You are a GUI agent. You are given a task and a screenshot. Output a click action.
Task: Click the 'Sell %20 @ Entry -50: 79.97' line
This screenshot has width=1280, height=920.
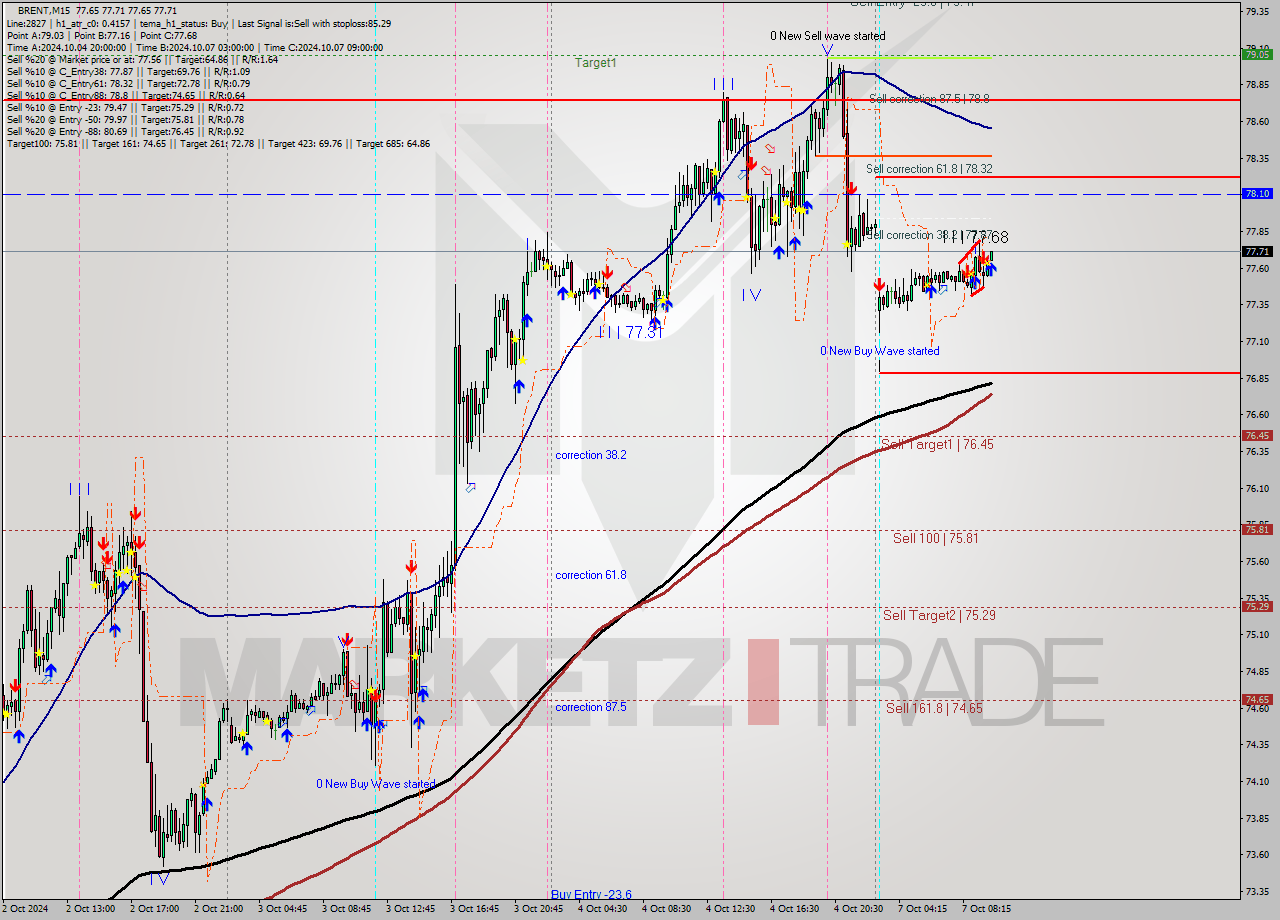tap(126, 119)
